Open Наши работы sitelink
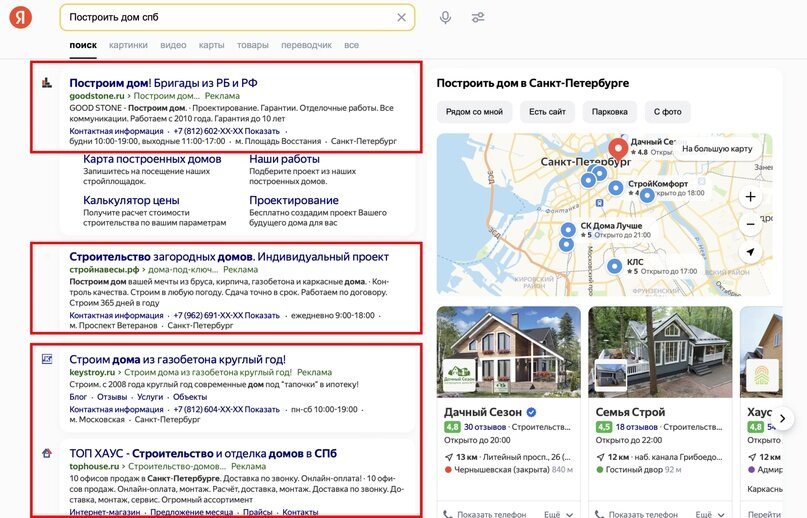This screenshot has width=807, height=518. 284,159
